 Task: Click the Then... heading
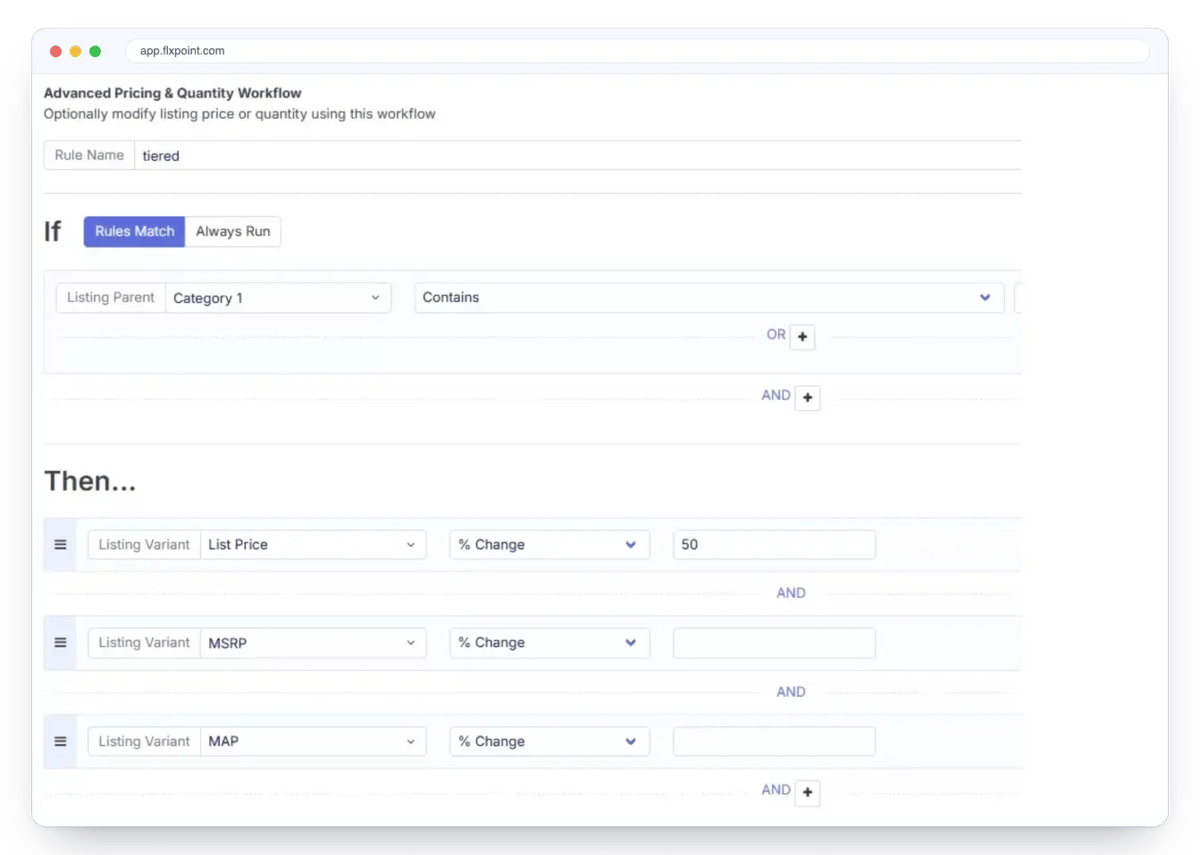pyautogui.click(x=90, y=481)
